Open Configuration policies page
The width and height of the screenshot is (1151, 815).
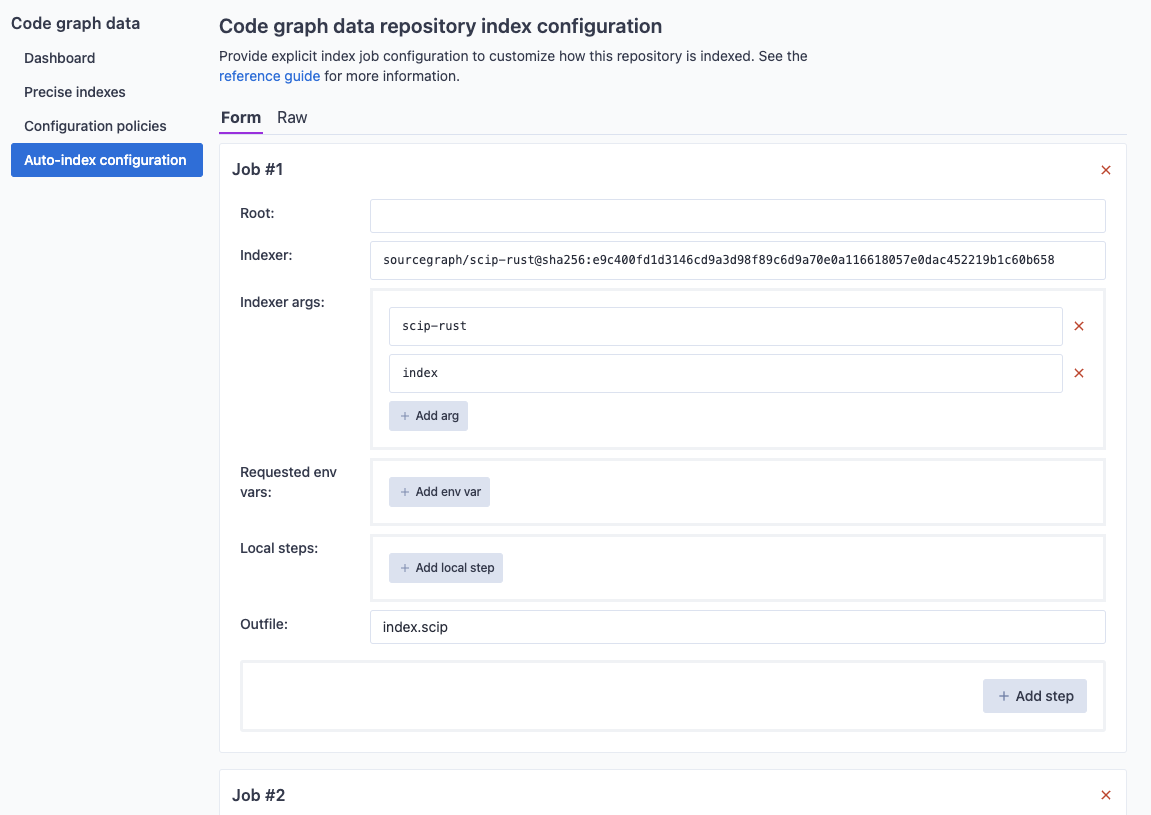95,126
